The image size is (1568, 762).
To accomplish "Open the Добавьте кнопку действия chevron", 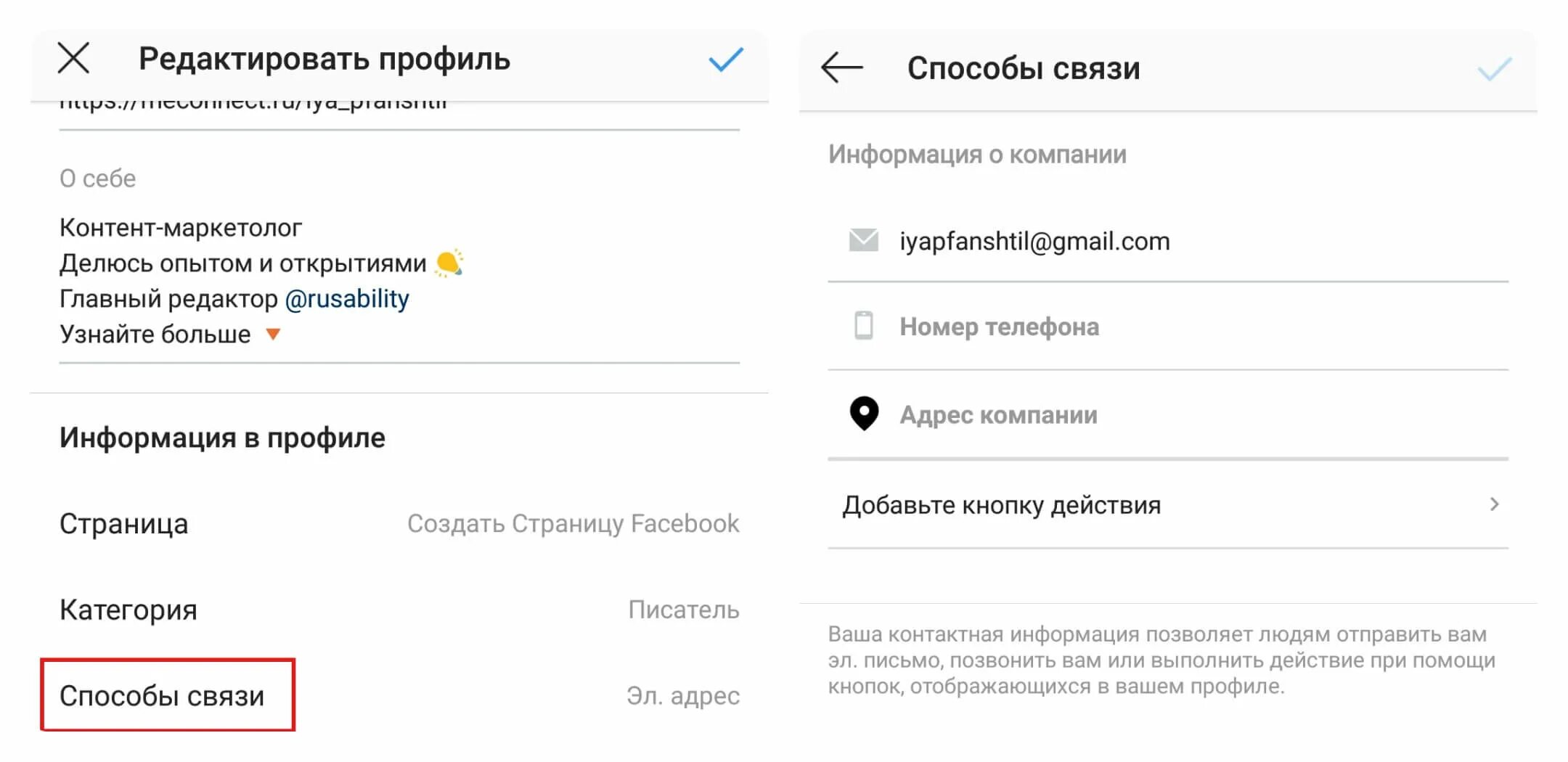I will tap(1494, 504).
